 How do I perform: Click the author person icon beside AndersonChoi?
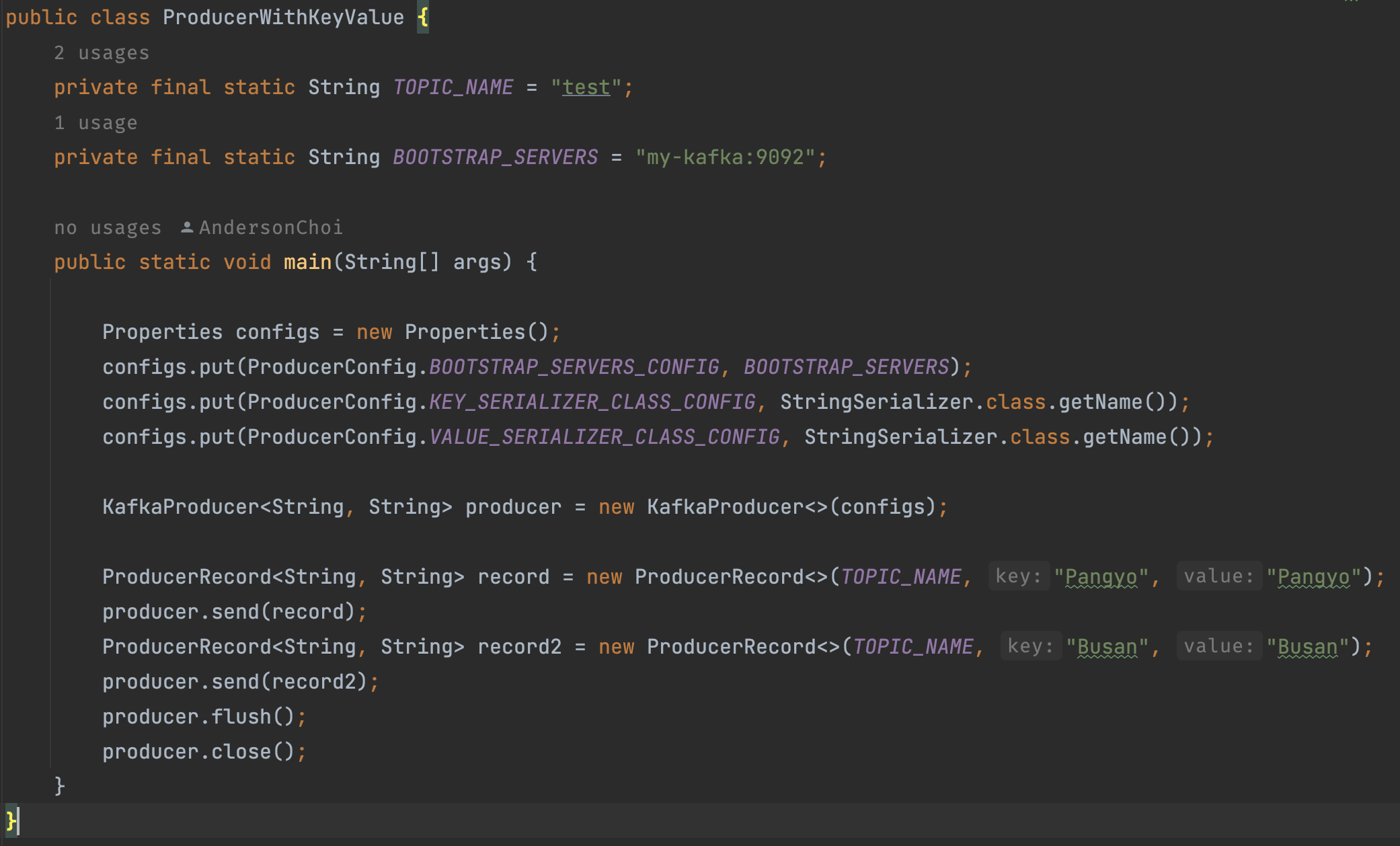pyautogui.click(x=188, y=227)
